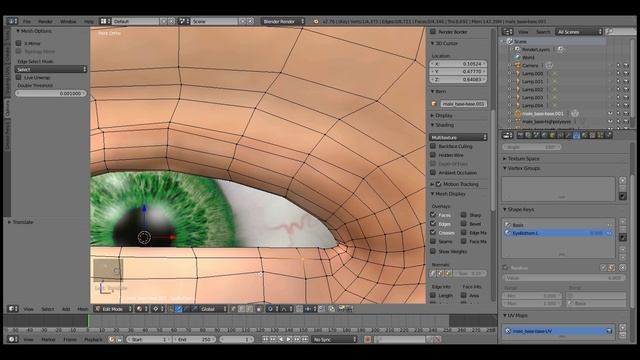Click the Blender render engine logo icon
The image size is (640, 360).
tap(316, 21)
